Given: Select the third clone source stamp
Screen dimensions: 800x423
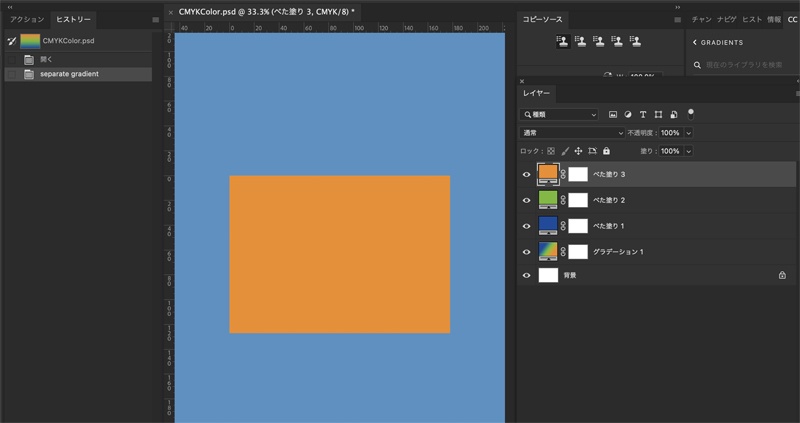Looking at the screenshot, I should pos(599,41).
